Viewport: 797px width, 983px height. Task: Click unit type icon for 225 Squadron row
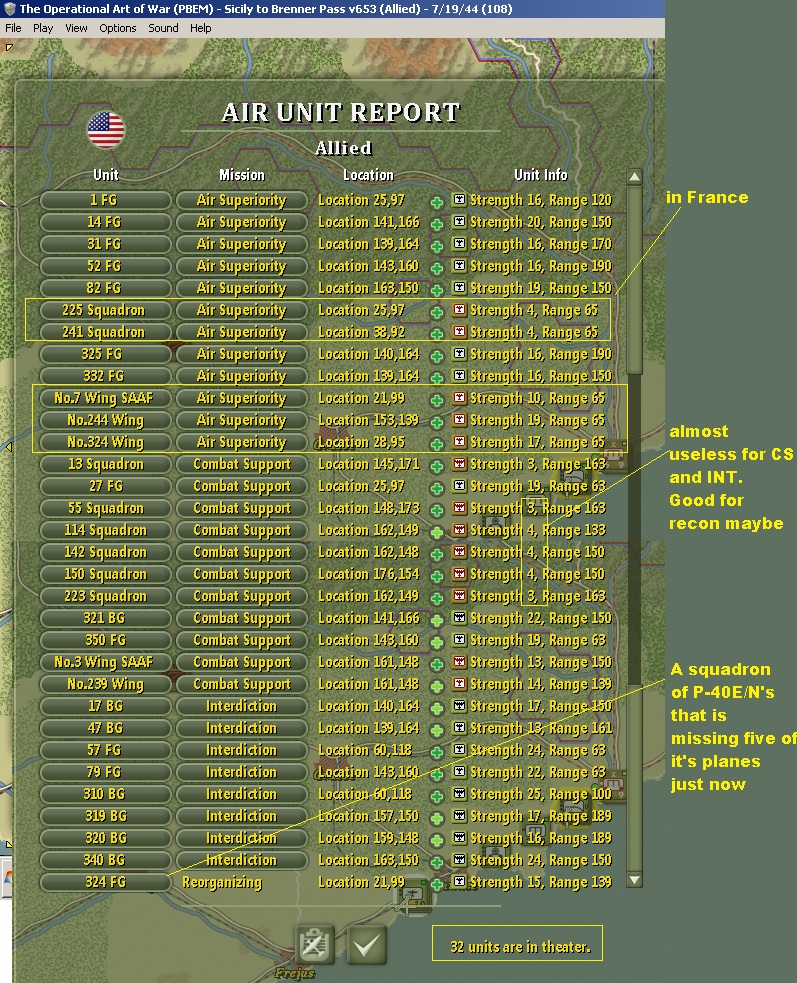[x=460, y=309]
